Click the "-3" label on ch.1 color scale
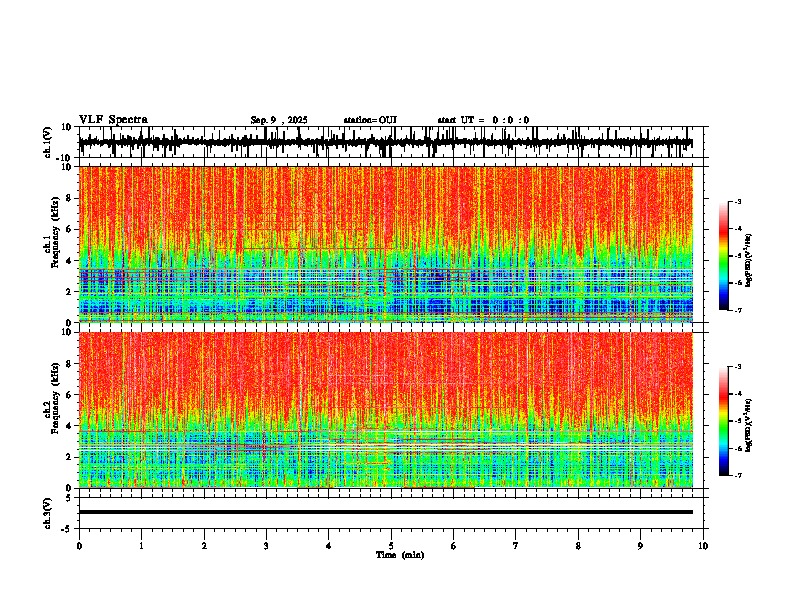The image size is (792, 612). point(737,201)
